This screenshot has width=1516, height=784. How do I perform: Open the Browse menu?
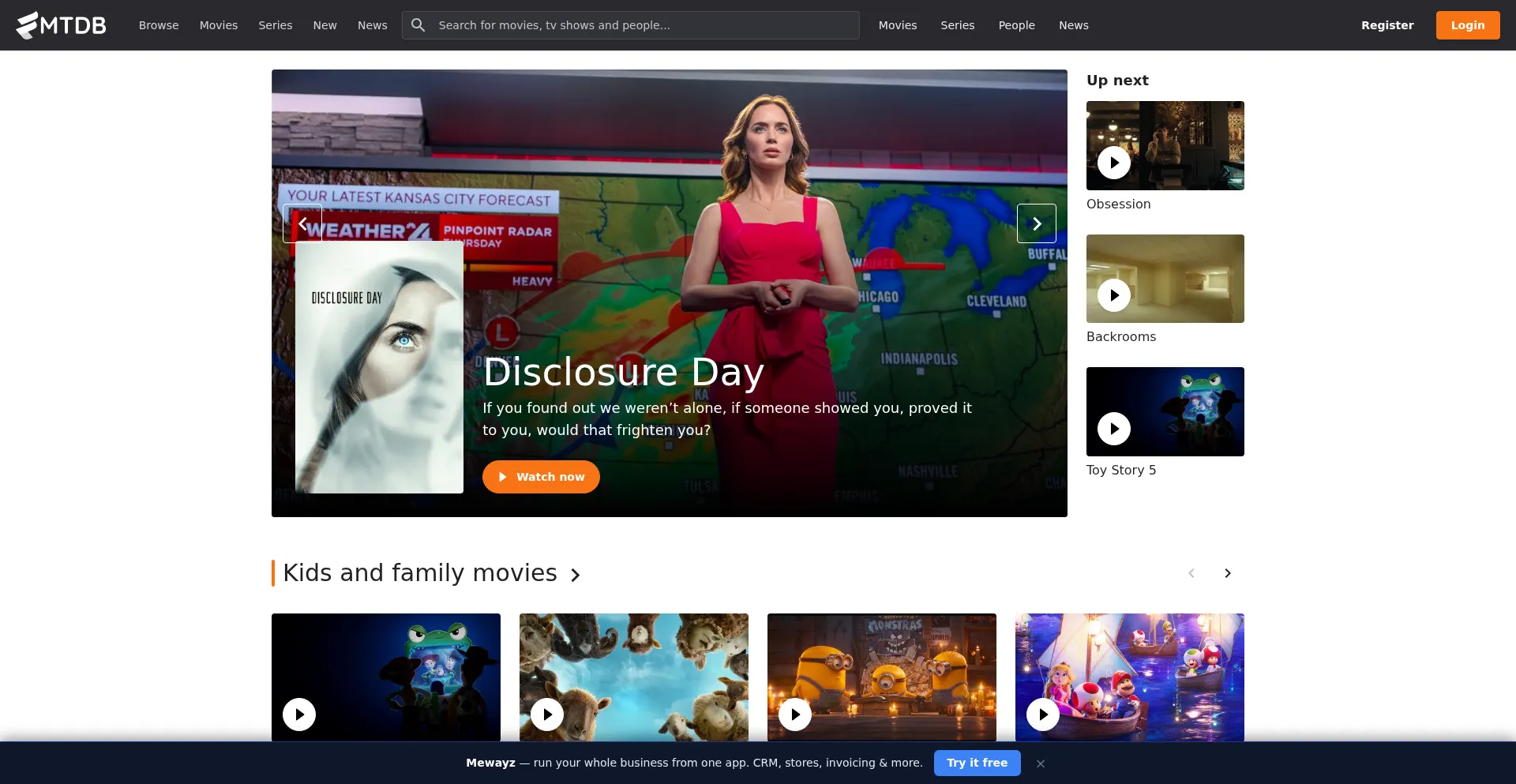tap(159, 25)
